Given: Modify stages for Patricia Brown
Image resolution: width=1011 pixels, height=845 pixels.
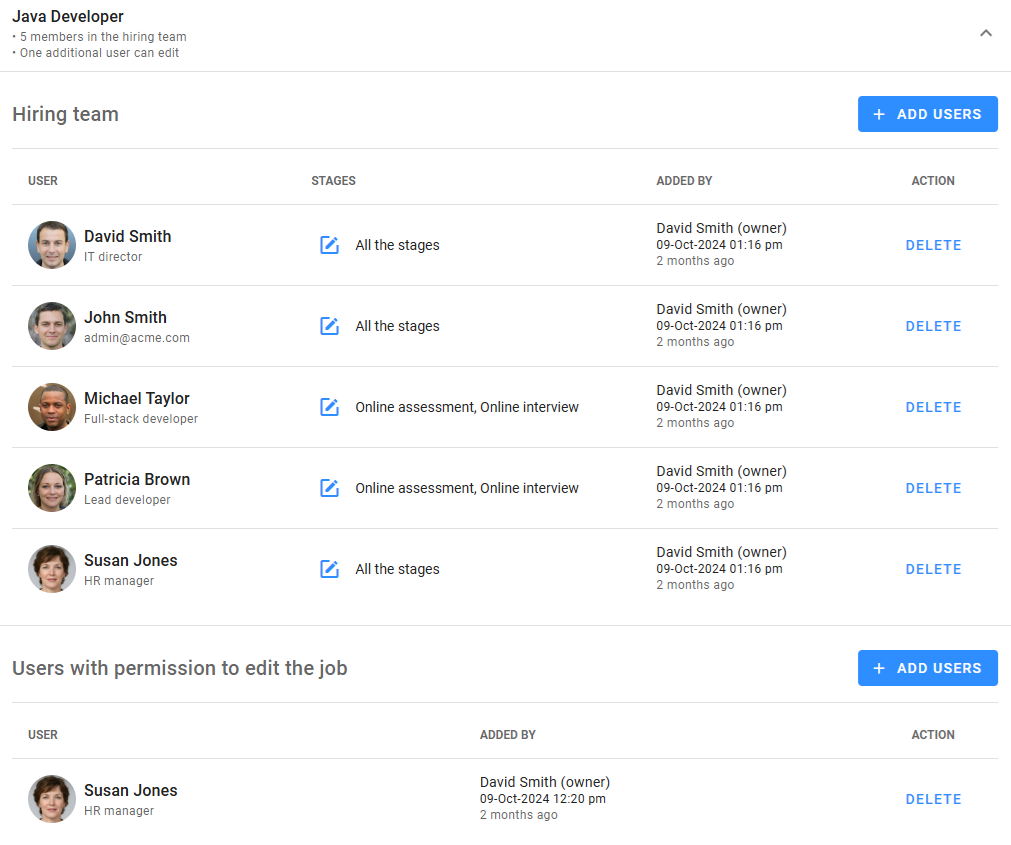Looking at the screenshot, I should [x=330, y=488].
